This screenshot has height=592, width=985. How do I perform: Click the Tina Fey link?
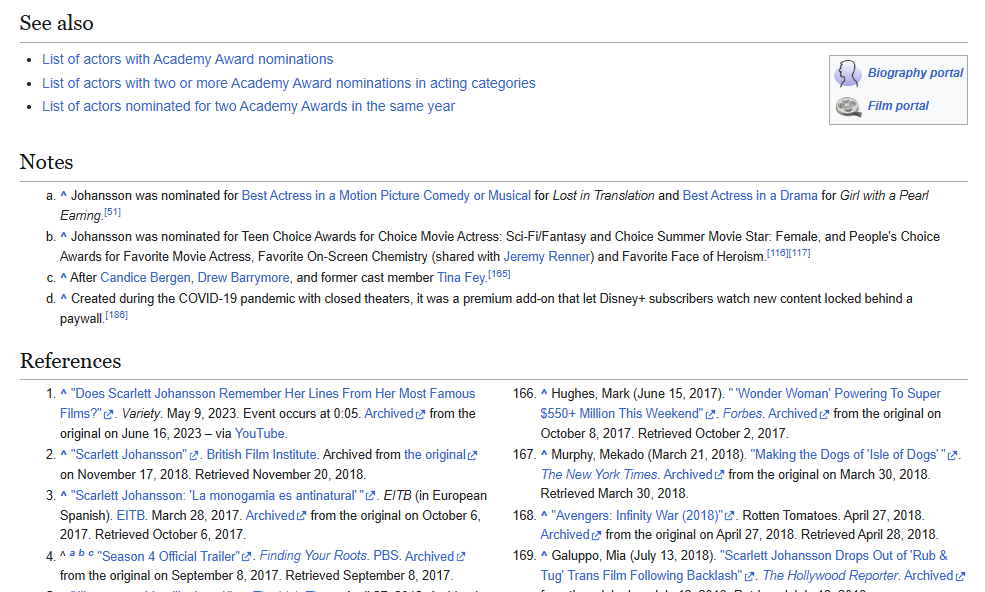click(461, 277)
